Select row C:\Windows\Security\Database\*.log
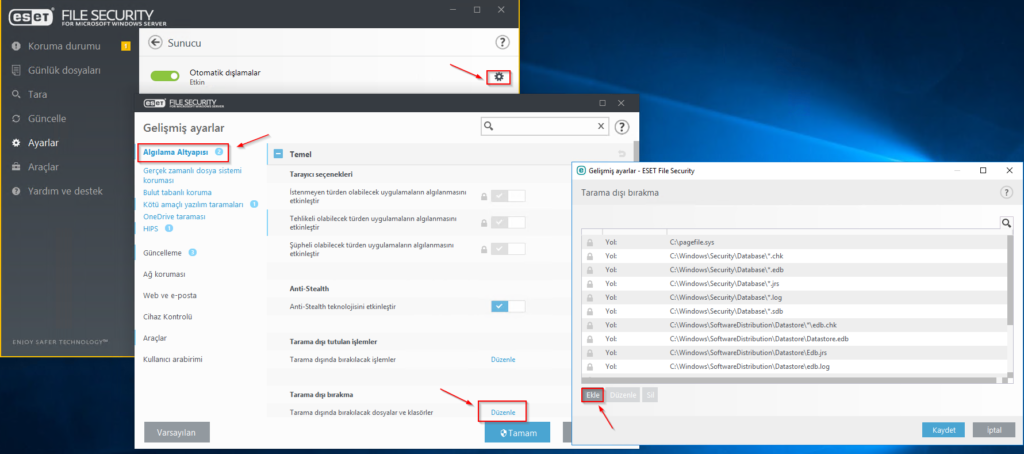The image size is (1024, 454). point(793,297)
